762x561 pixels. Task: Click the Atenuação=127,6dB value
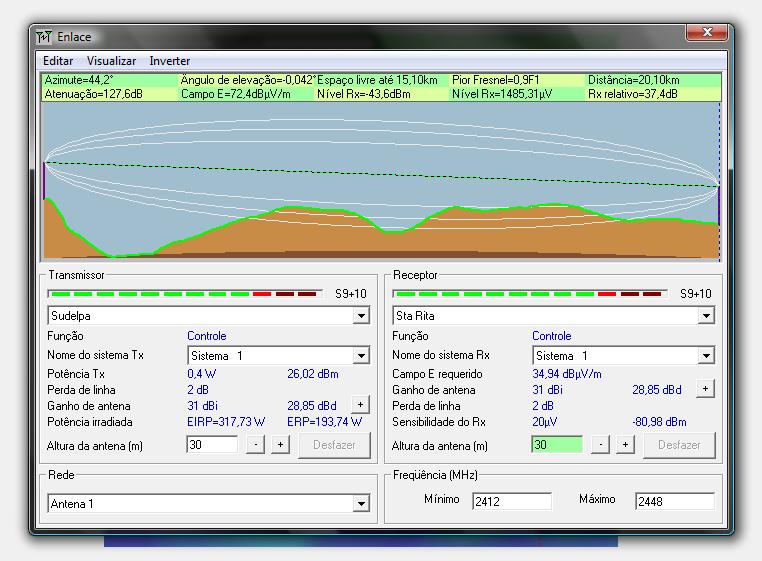point(93,94)
